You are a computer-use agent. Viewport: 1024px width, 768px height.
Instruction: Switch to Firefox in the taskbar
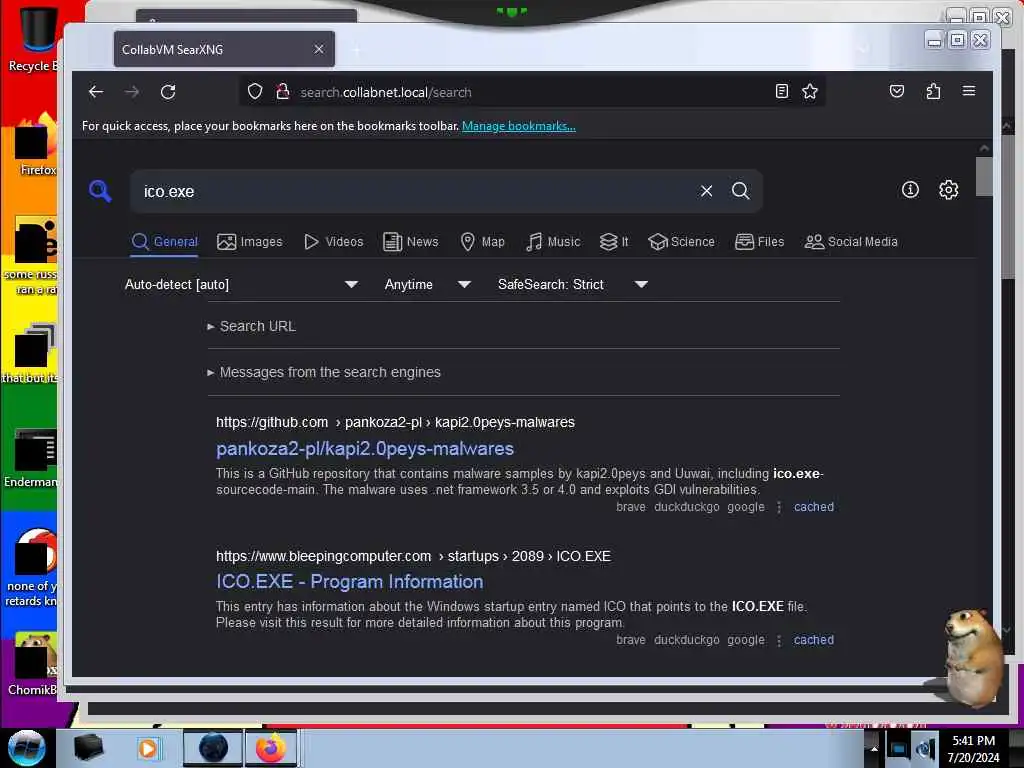click(270, 748)
